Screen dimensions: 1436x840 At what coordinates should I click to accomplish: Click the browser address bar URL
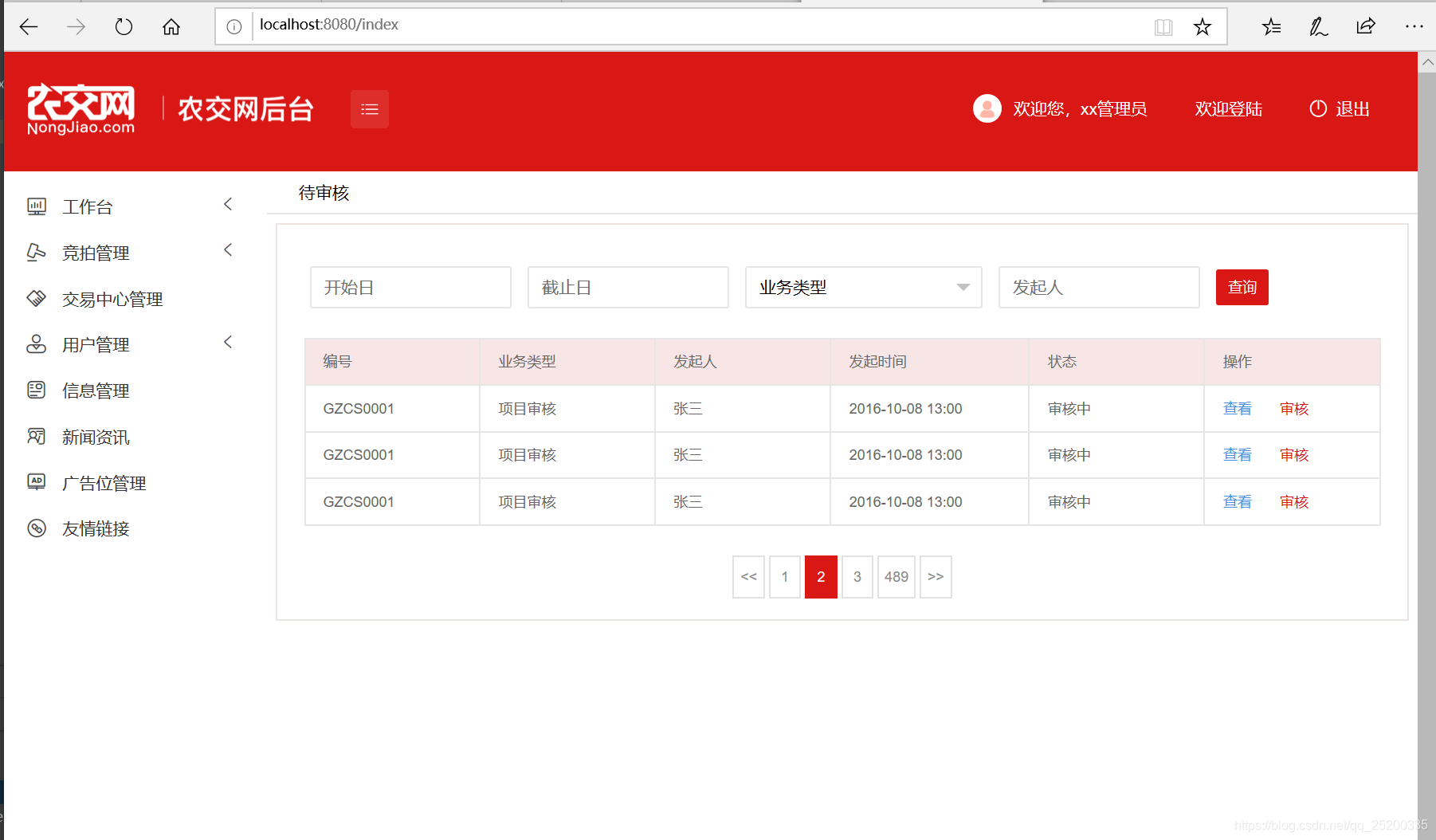tap(329, 25)
